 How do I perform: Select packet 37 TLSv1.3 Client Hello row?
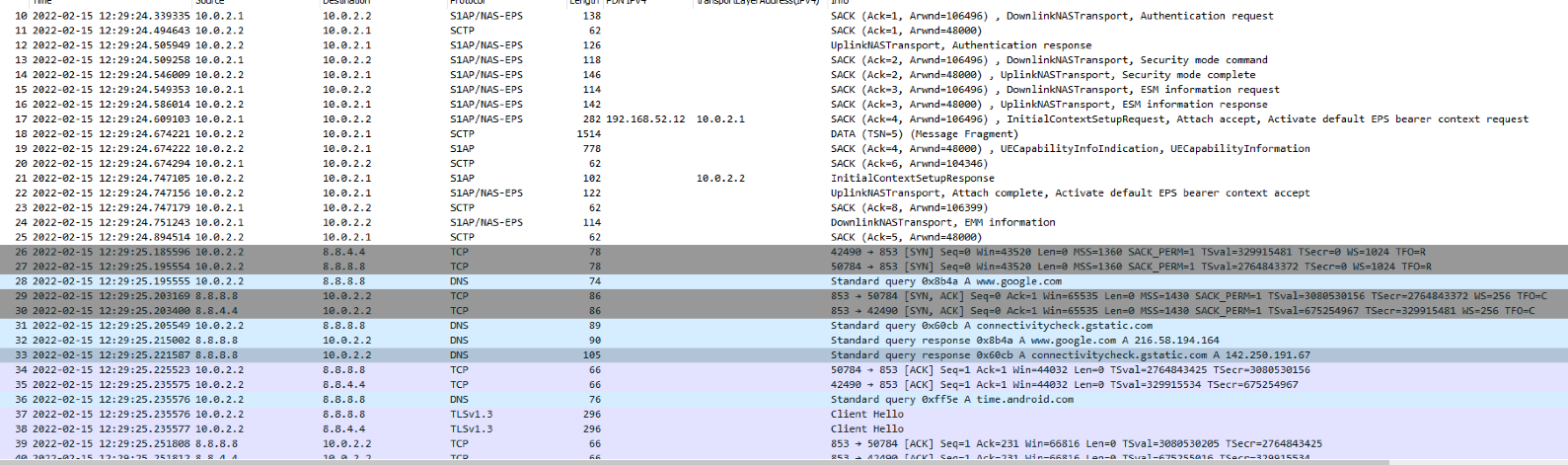(x=784, y=415)
